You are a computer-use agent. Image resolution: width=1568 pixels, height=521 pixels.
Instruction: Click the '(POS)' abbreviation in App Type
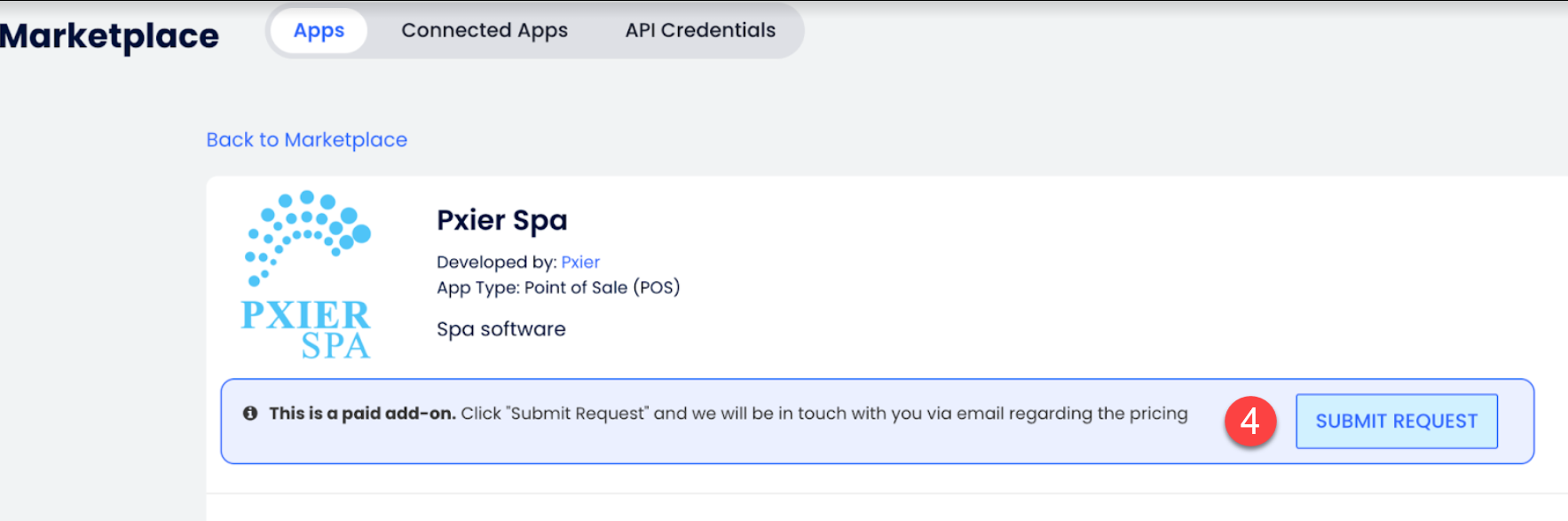coord(657,288)
